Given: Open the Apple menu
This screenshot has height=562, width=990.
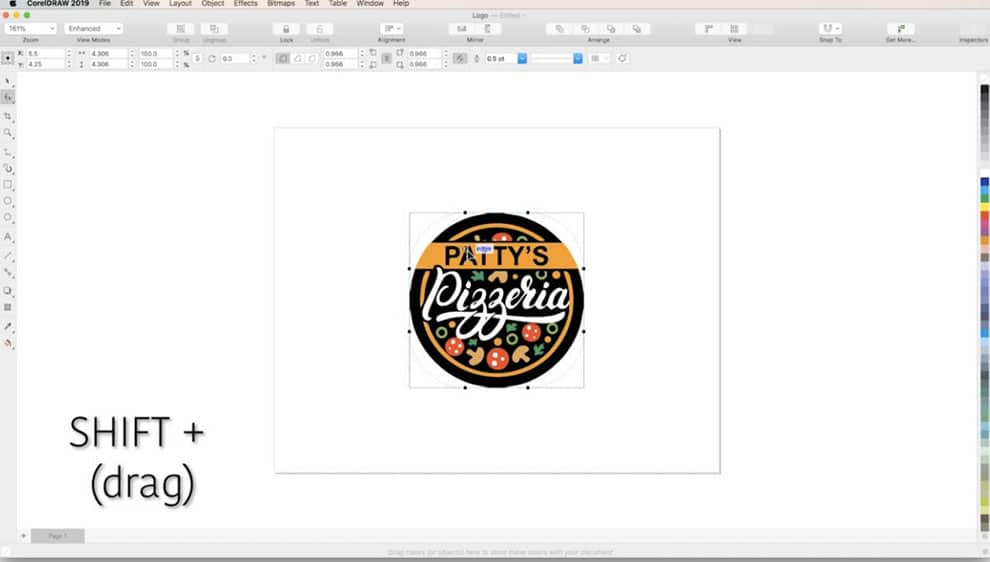Looking at the screenshot, I should (x=12, y=4).
